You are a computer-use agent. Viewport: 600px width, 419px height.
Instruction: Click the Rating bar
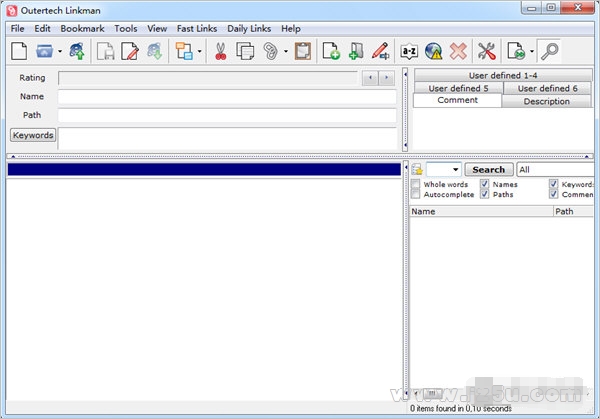pyautogui.click(x=208, y=78)
